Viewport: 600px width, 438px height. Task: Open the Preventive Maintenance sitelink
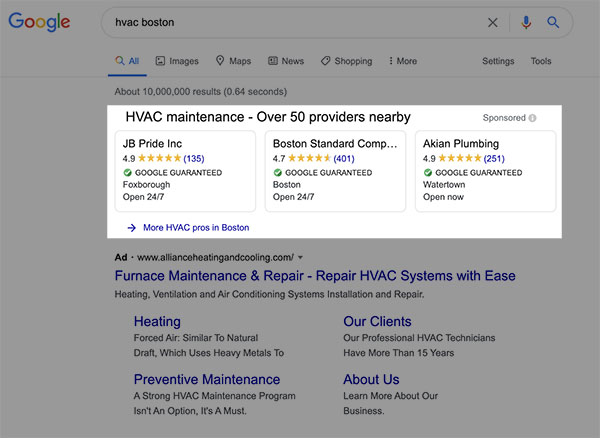(x=207, y=379)
